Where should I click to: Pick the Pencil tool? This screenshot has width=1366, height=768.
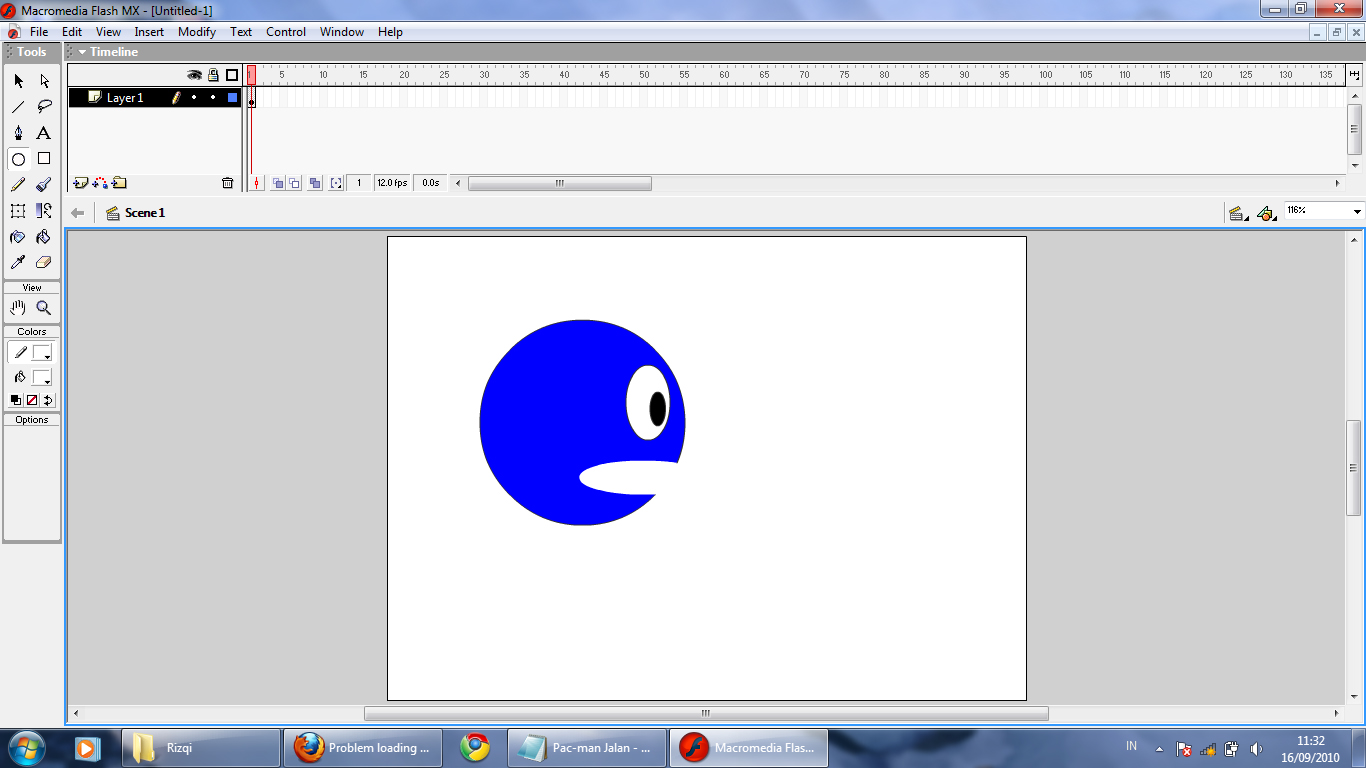(x=18, y=185)
